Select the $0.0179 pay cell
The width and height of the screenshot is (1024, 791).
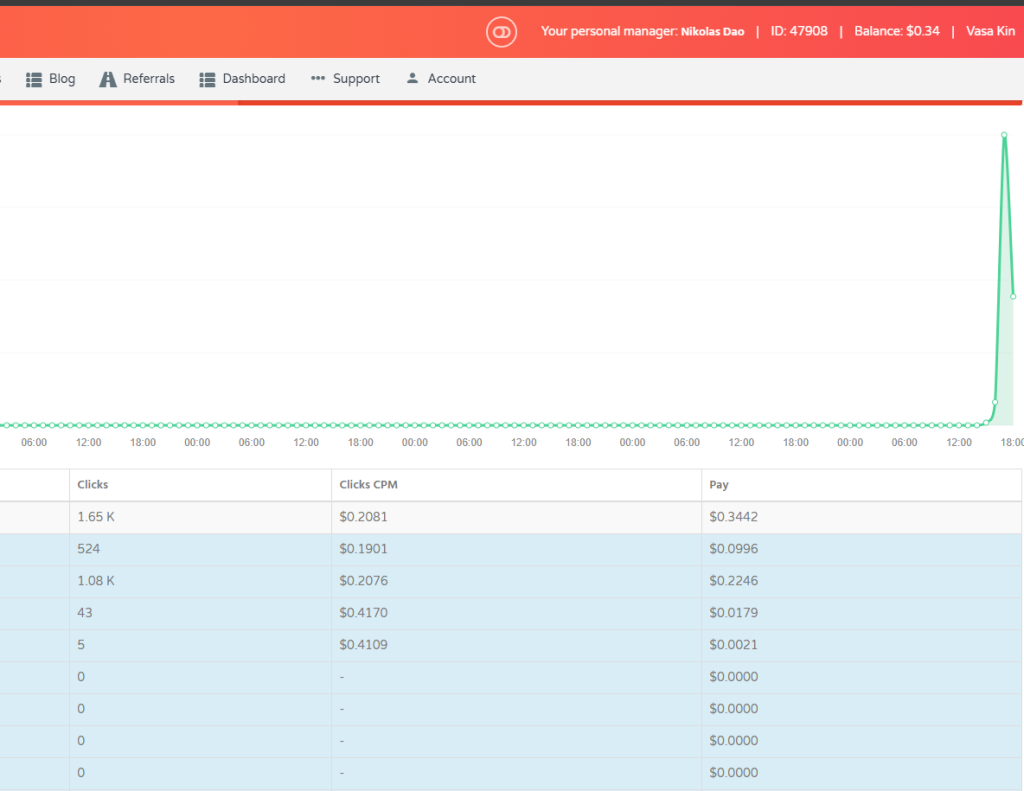coord(861,613)
